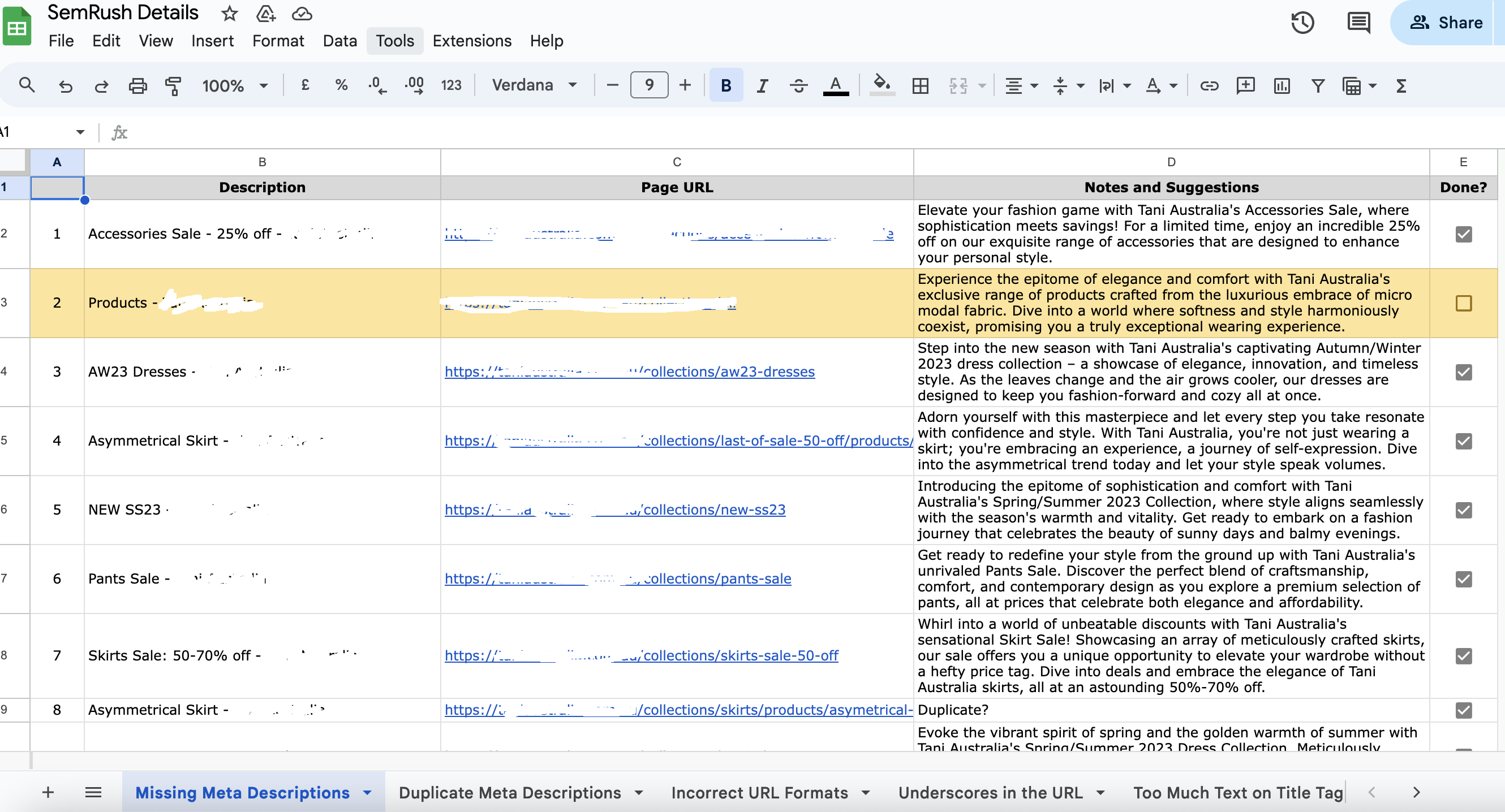Create a filter using funnel icon

point(1318,86)
